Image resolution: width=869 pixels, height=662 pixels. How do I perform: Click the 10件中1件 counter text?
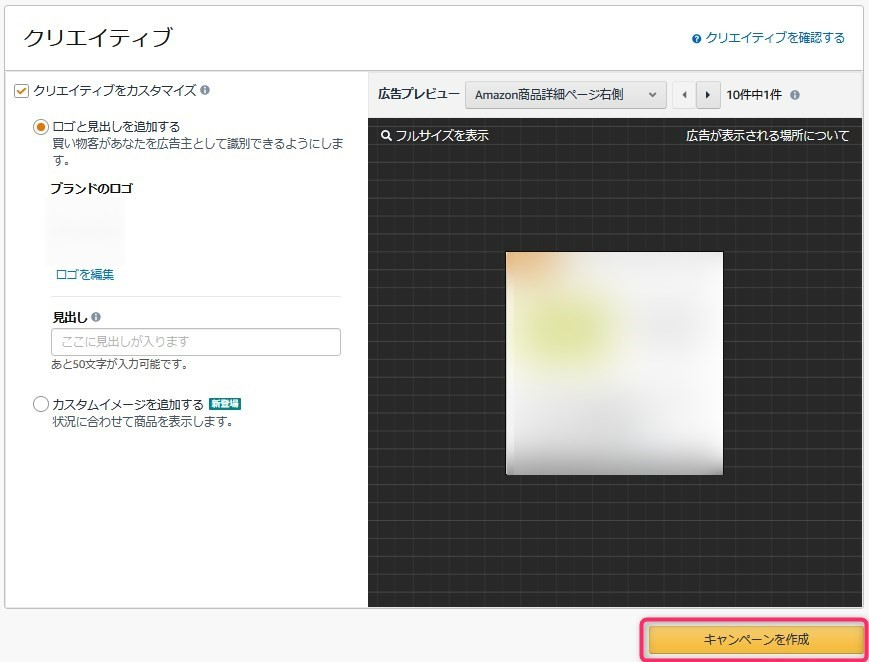[754, 95]
